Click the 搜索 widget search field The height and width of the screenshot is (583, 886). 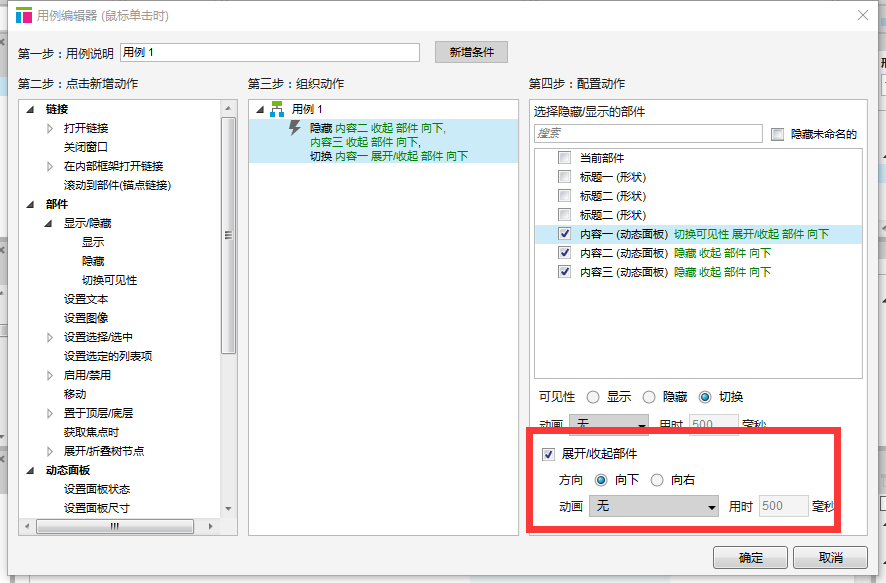tap(648, 133)
